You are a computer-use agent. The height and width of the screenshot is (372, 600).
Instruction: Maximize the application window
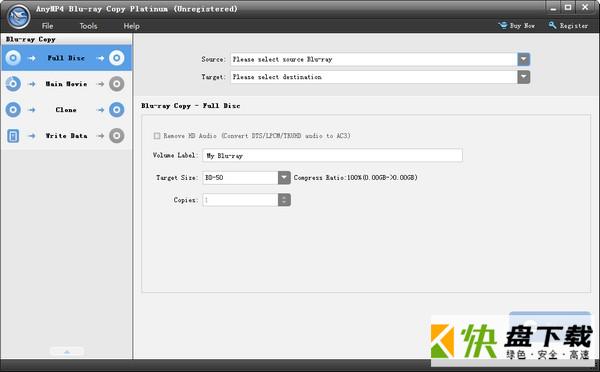tap(568, 7)
